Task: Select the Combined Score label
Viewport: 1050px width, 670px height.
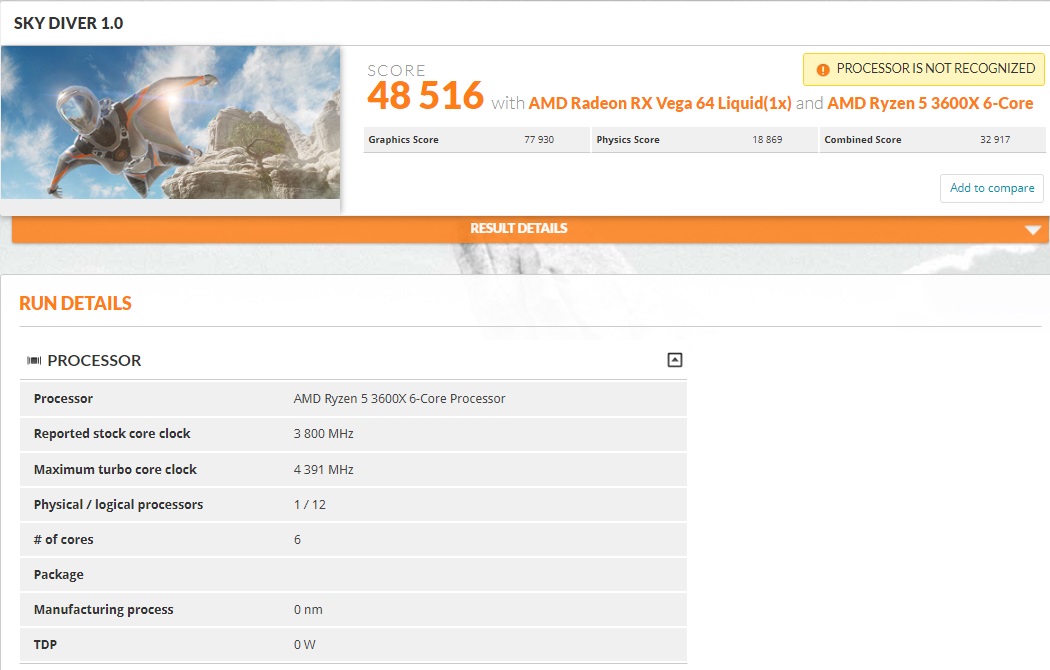Action: [x=862, y=140]
